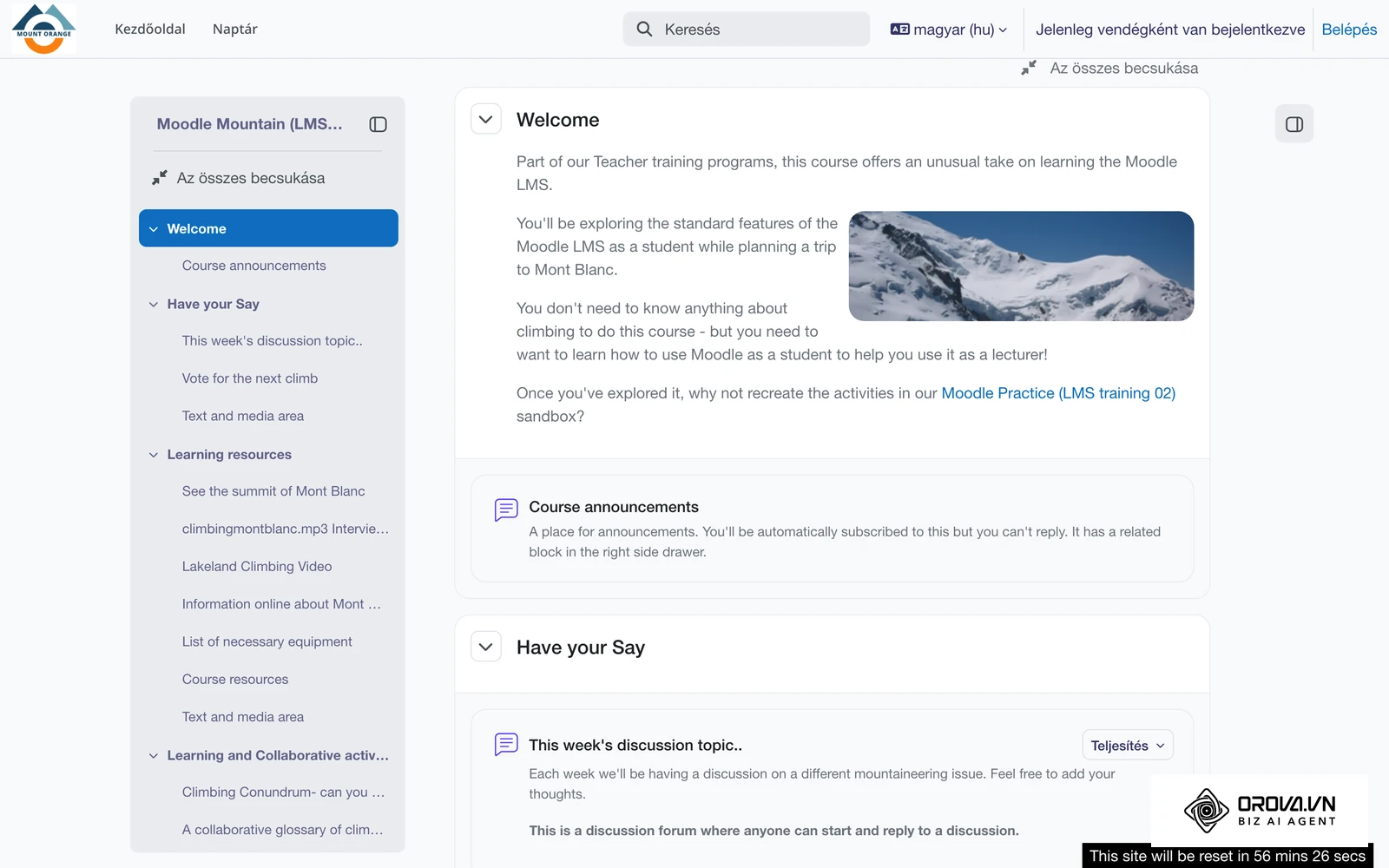The width and height of the screenshot is (1389, 868).
Task: Select A collaborative glossary item
Action: point(283,830)
